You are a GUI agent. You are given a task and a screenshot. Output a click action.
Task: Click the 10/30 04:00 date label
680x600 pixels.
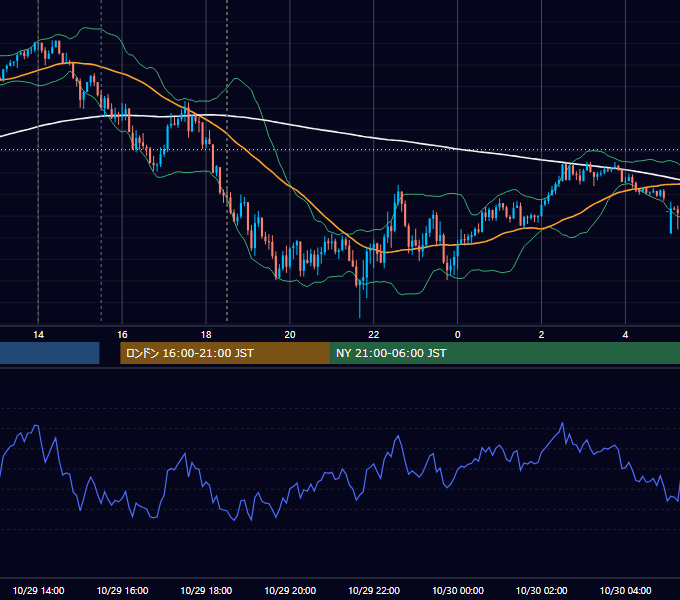625,590
